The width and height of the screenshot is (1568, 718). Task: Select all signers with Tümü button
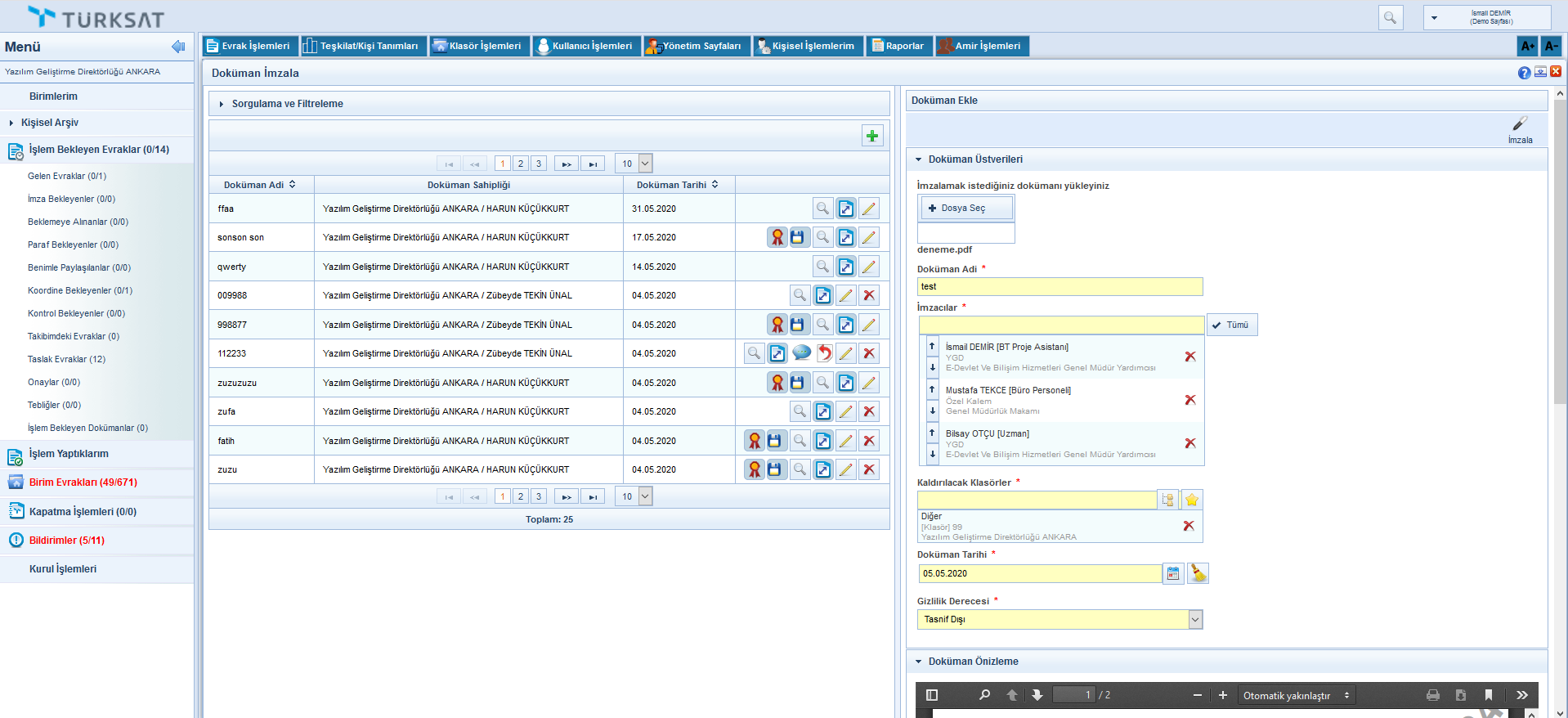pos(1231,325)
